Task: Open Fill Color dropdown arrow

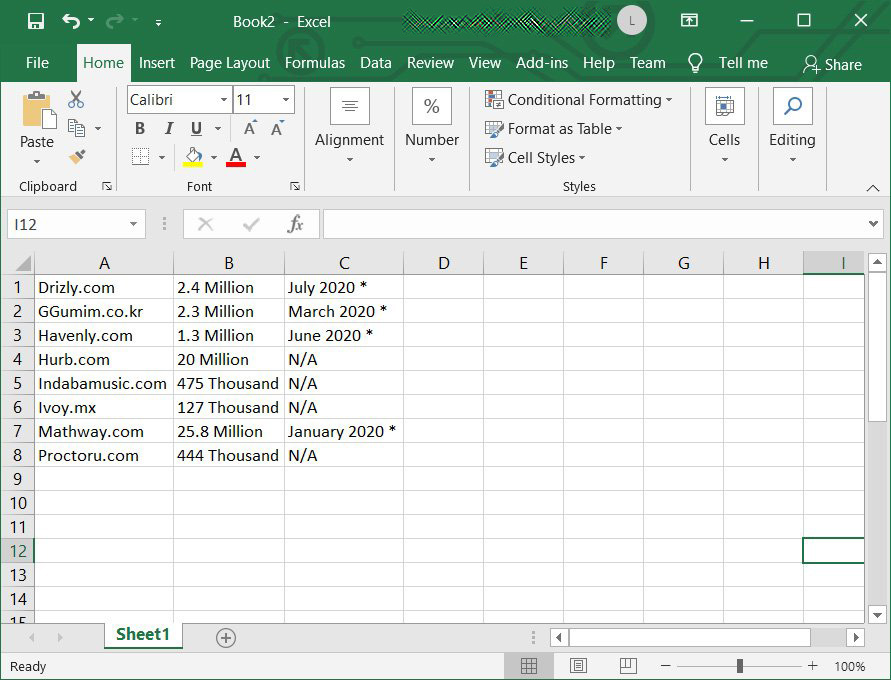Action: (214, 157)
